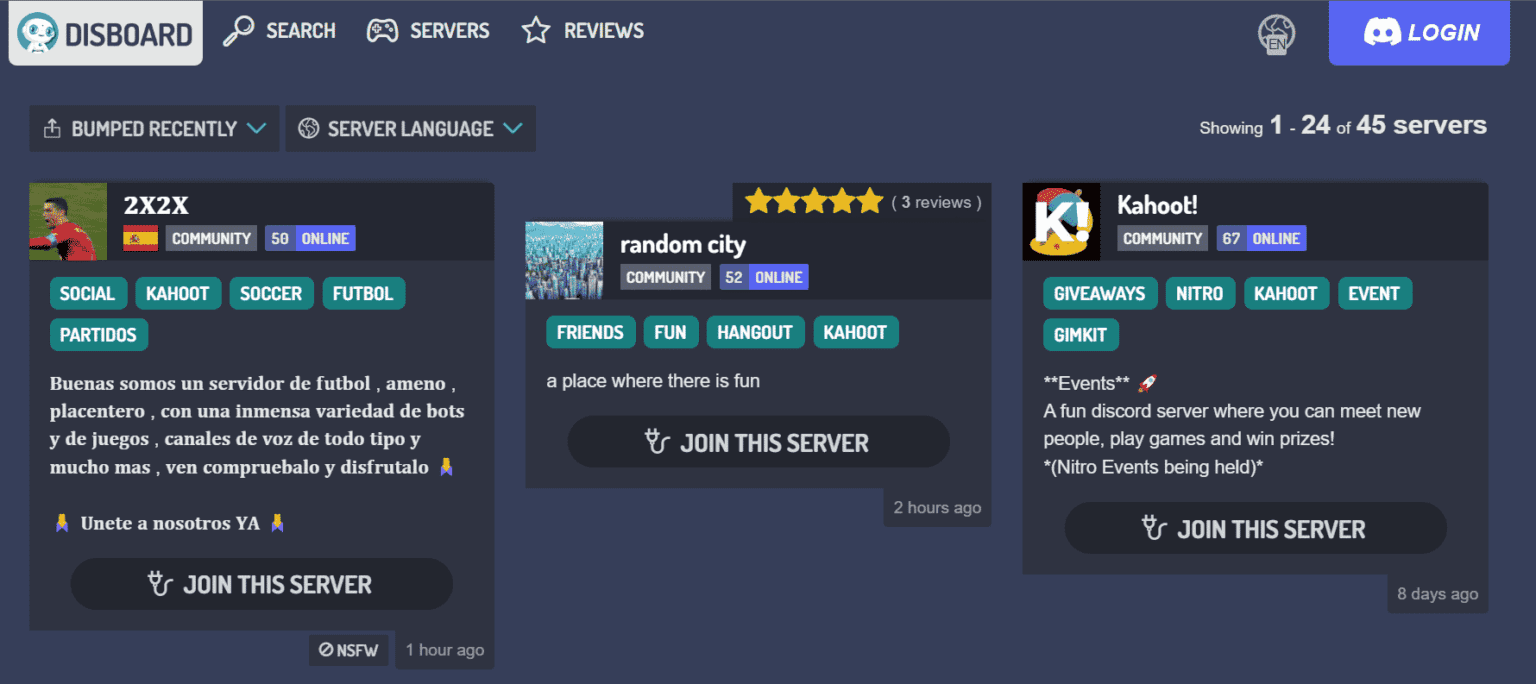Click the five-star rating on random city
The image size is (1536, 684).
tap(813, 202)
